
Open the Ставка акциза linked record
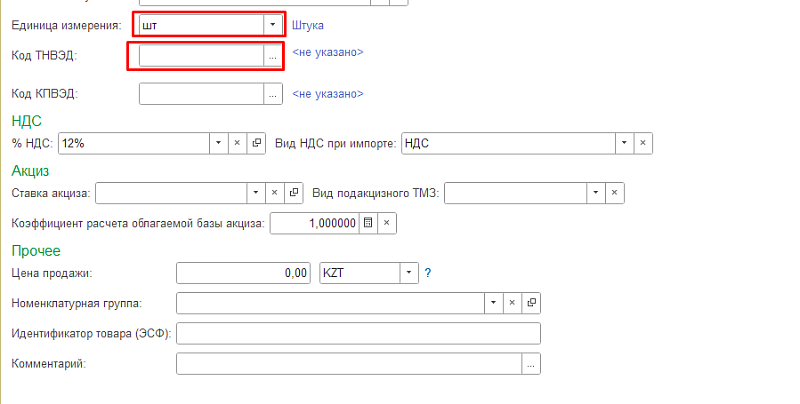coord(293,192)
